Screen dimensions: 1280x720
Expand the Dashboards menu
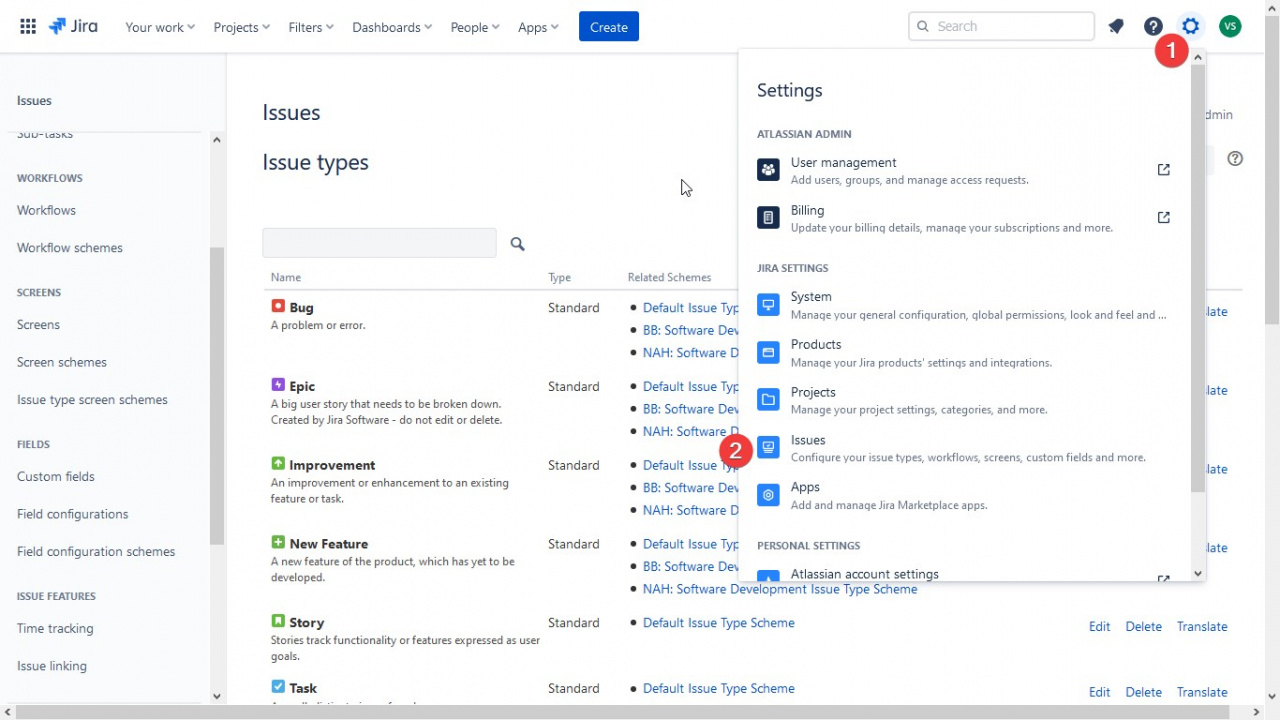392,27
